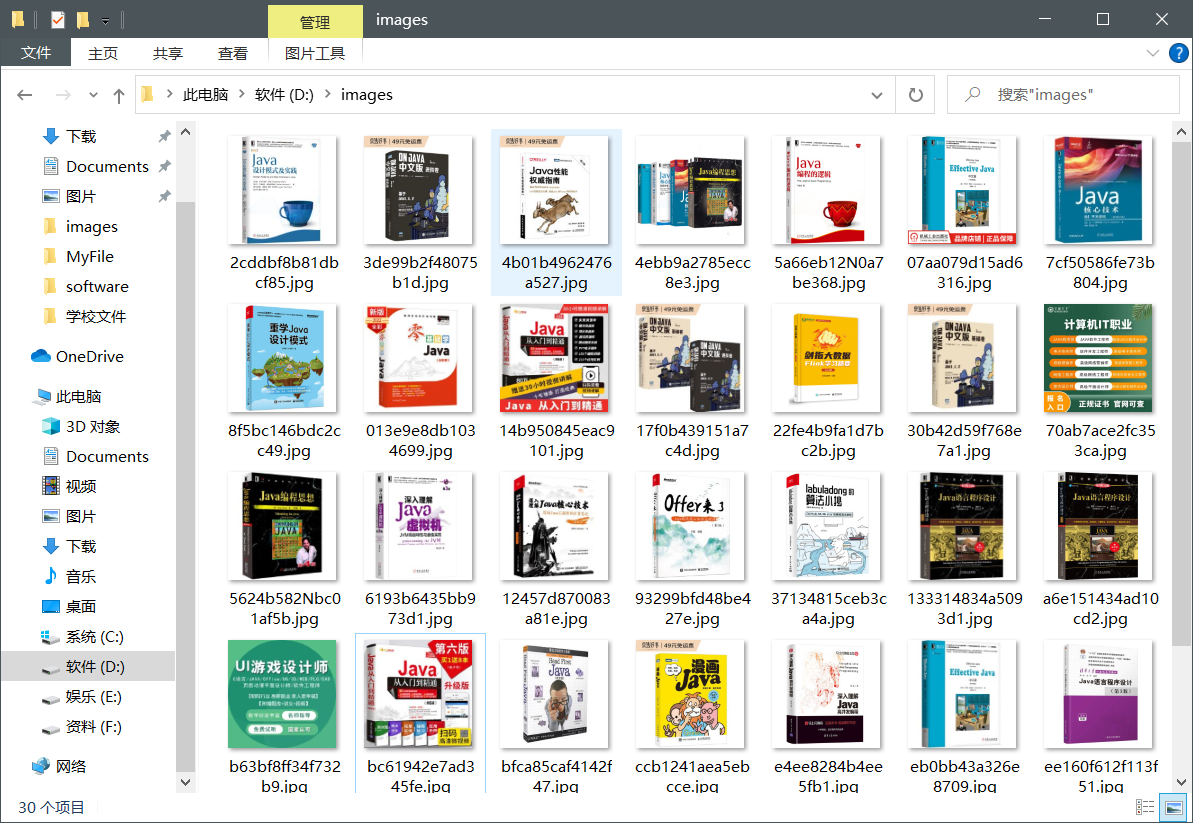This screenshot has height=823, width=1193.
Task: Open the Explorer help icon
Action: (x=1178, y=53)
